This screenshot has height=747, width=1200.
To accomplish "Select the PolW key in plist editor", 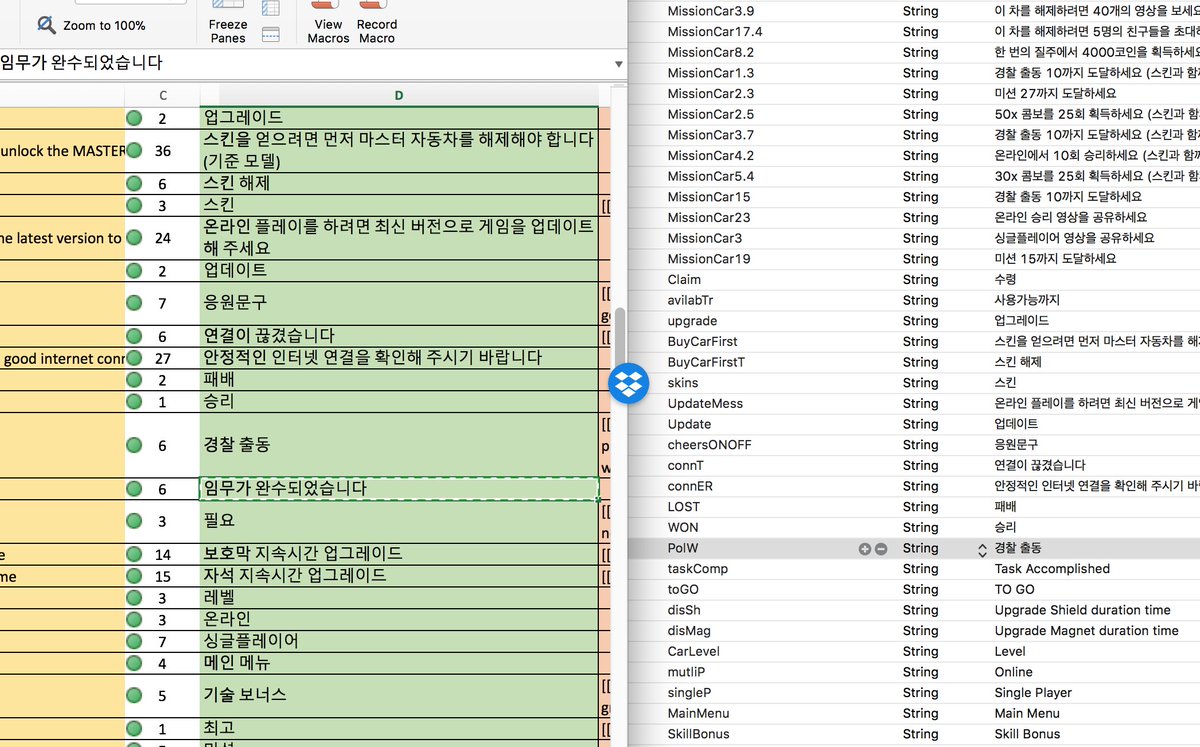I will point(683,548).
